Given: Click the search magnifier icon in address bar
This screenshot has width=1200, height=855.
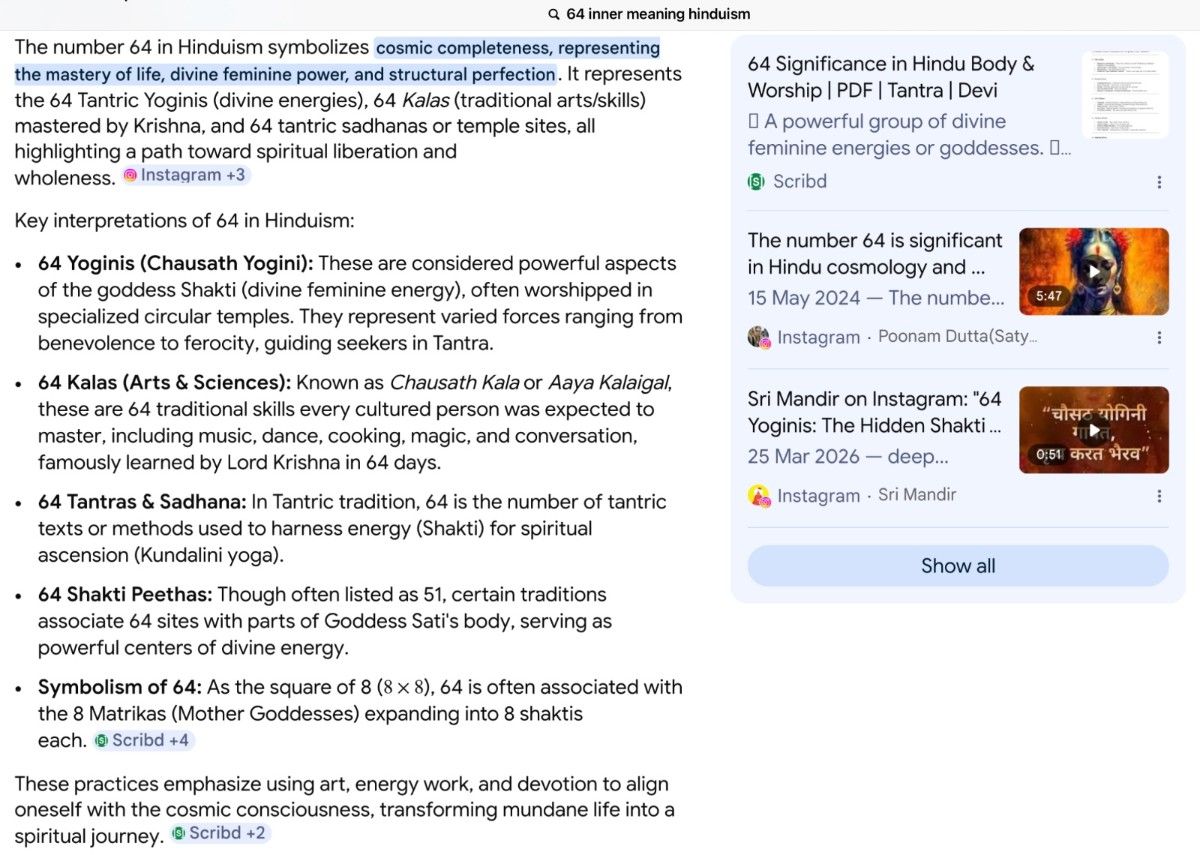Looking at the screenshot, I should (x=554, y=14).
